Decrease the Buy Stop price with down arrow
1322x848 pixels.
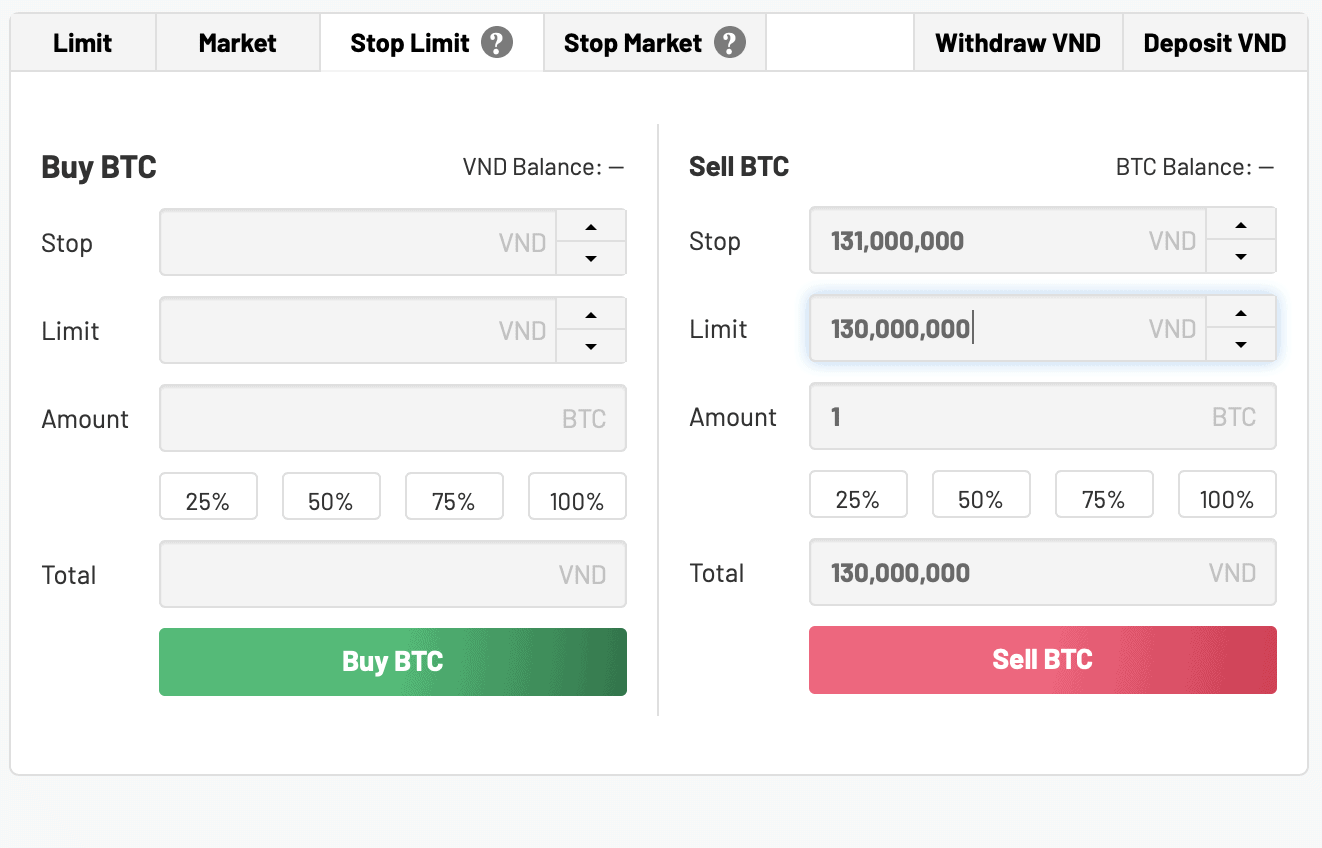[591, 258]
